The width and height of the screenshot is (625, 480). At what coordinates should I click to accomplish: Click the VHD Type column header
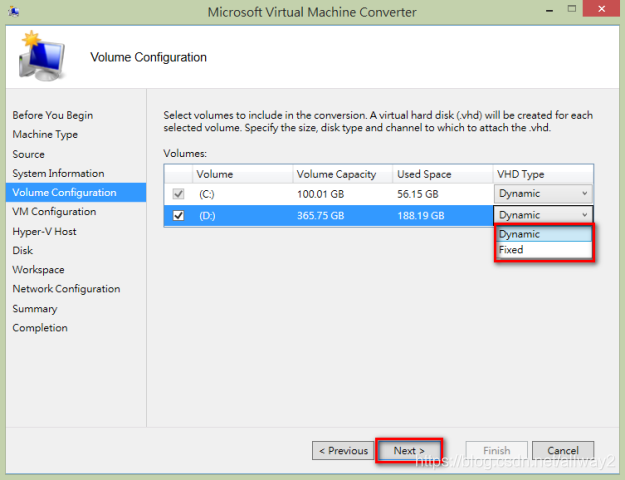click(543, 174)
